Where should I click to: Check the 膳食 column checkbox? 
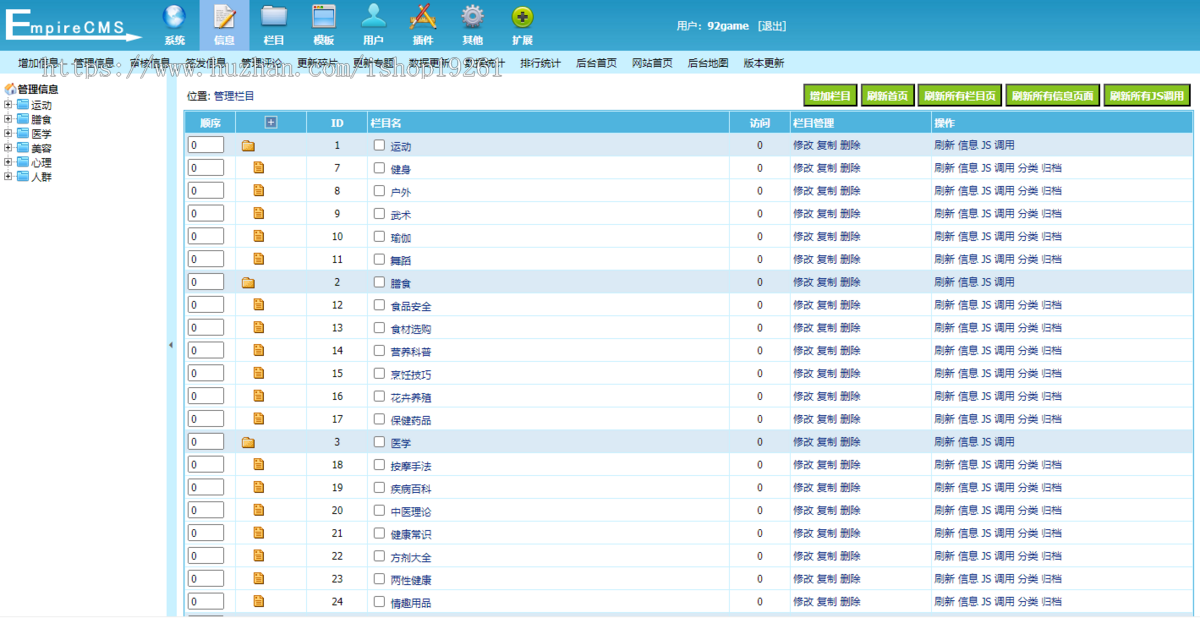(379, 282)
